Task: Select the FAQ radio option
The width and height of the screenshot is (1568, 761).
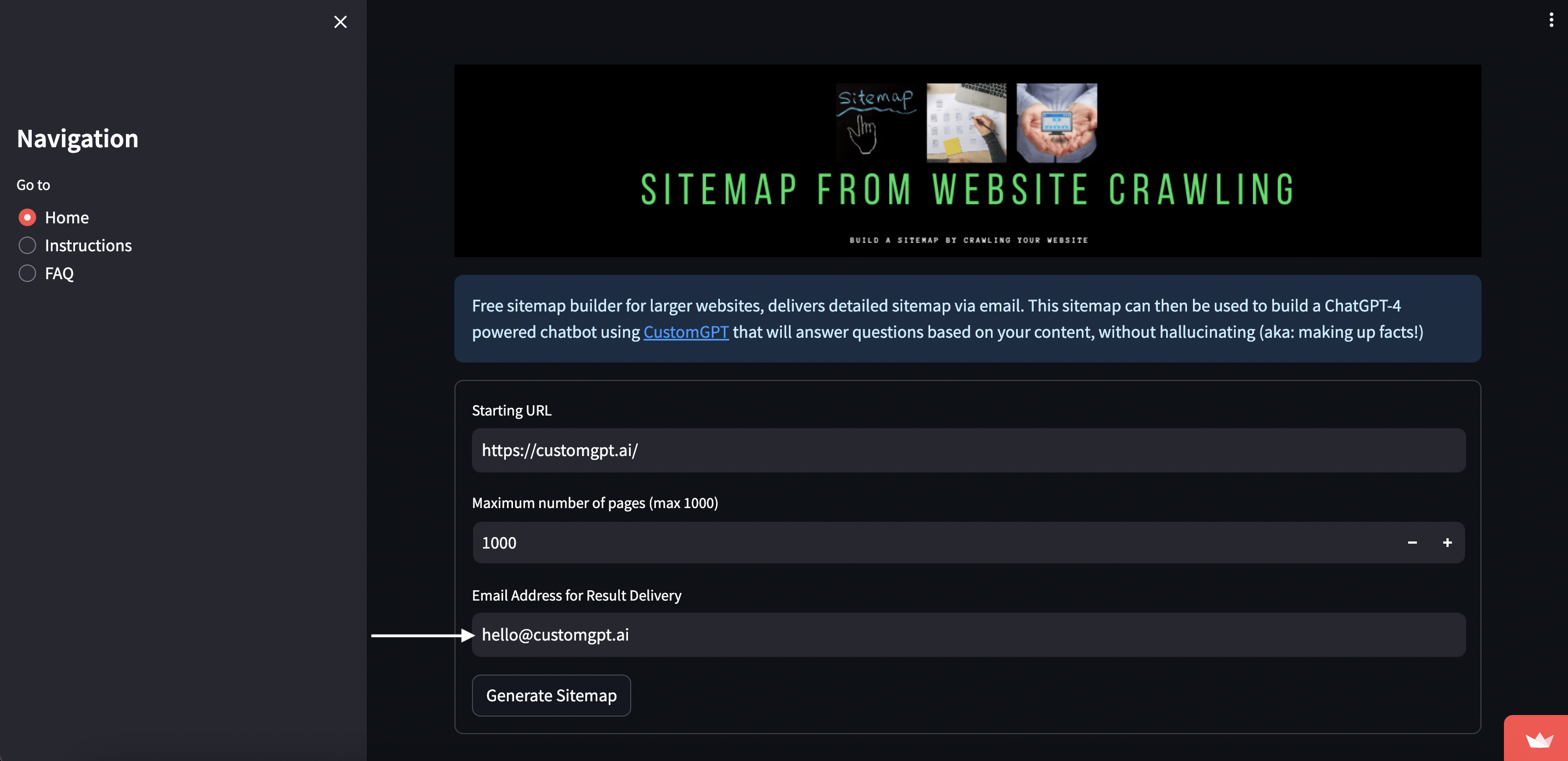Action: pos(27,273)
